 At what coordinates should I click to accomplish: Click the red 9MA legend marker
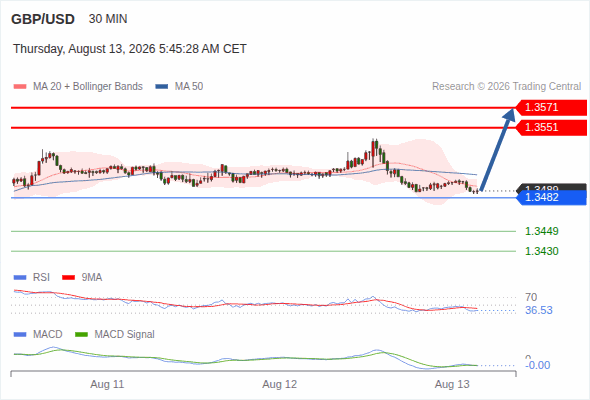pyautogui.click(x=68, y=278)
